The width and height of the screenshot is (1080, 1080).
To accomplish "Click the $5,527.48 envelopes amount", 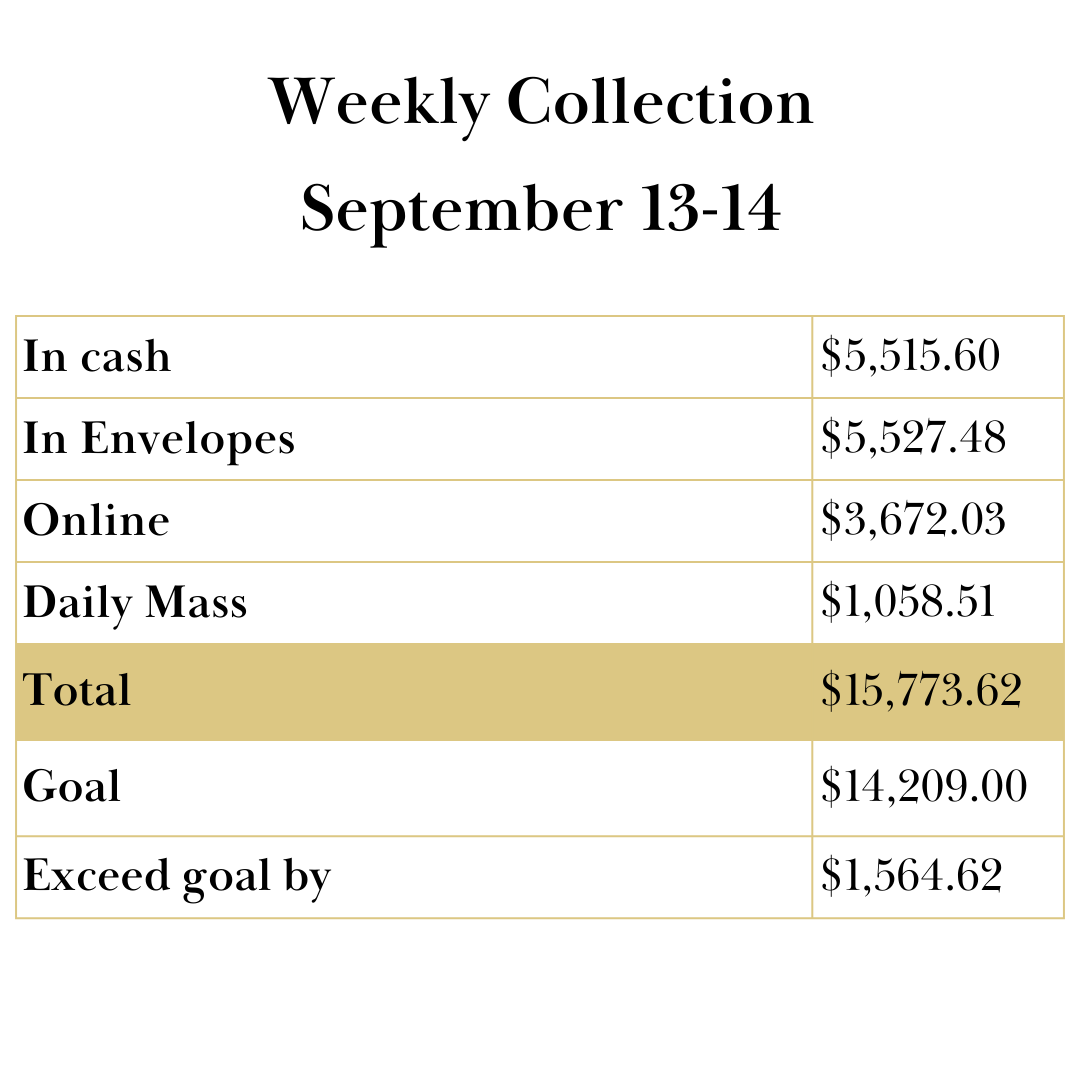I will [913, 440].
